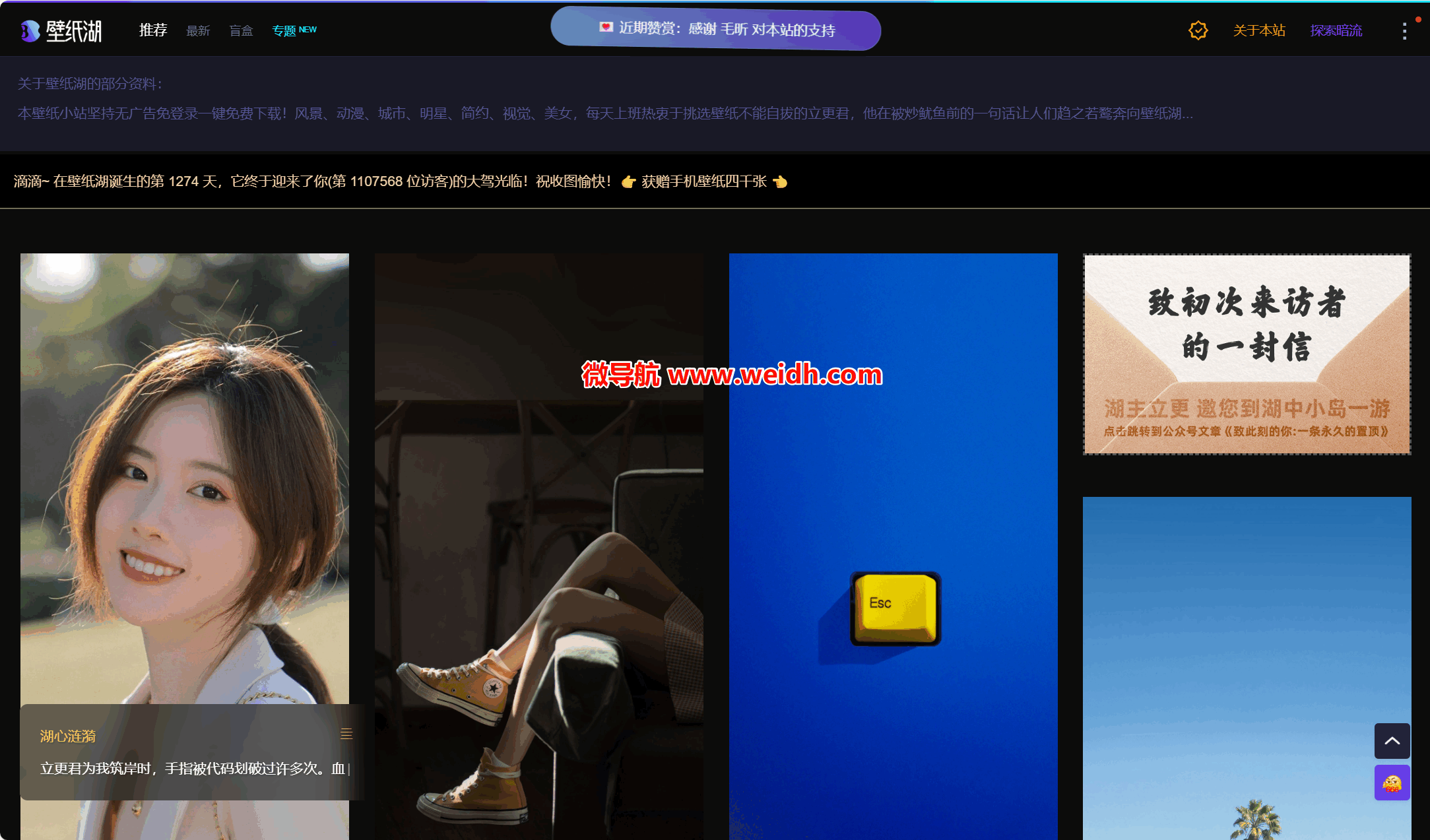1430x840 pixels.
Task: Open the 关于本站 link
Action: coord(1259,30)
